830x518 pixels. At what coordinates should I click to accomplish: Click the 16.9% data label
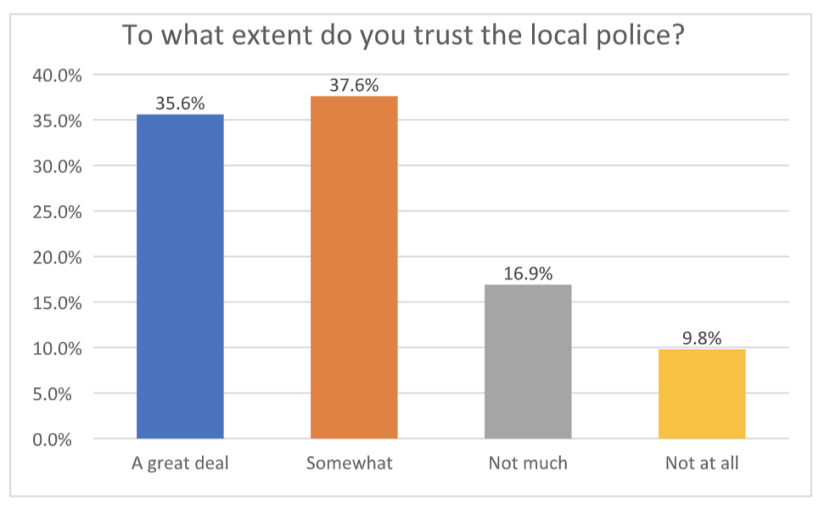528,273
